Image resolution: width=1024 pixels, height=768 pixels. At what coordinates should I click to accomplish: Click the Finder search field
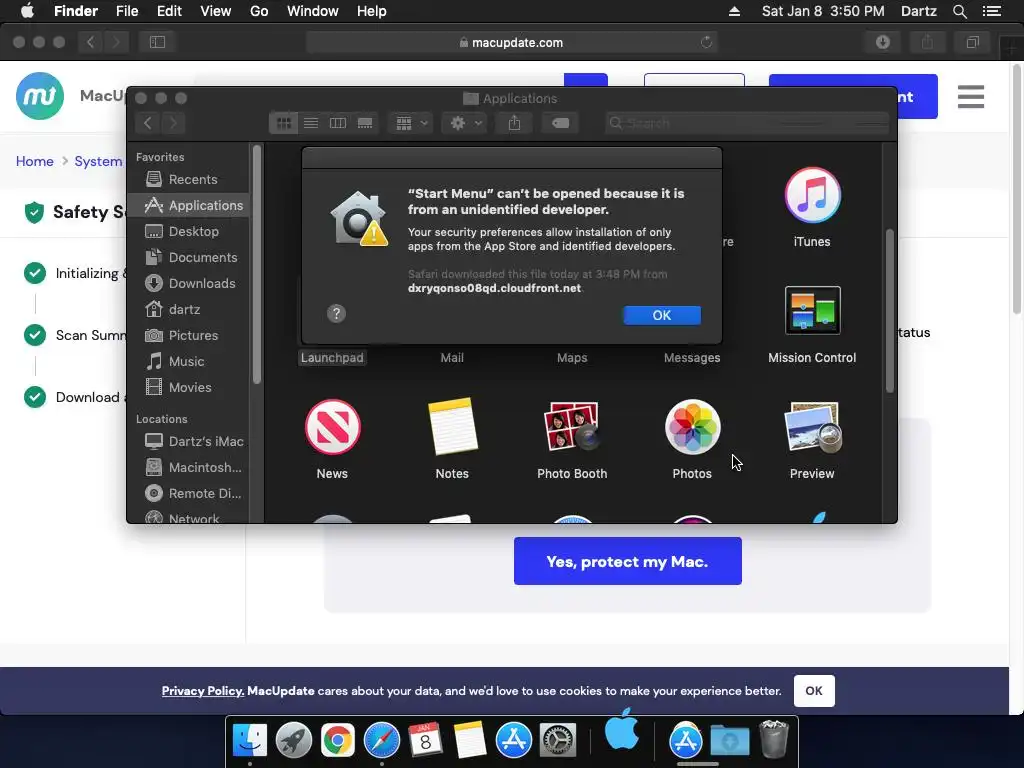[746, 123]
